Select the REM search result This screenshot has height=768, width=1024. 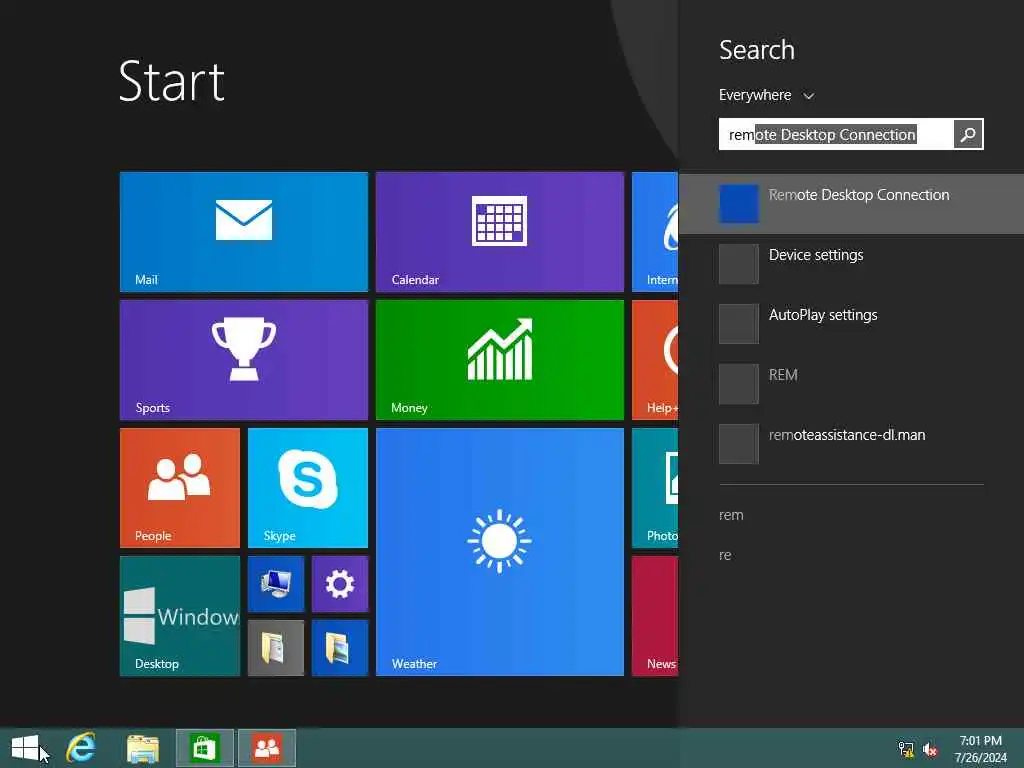pyautogui.click(x=852, y=384)
